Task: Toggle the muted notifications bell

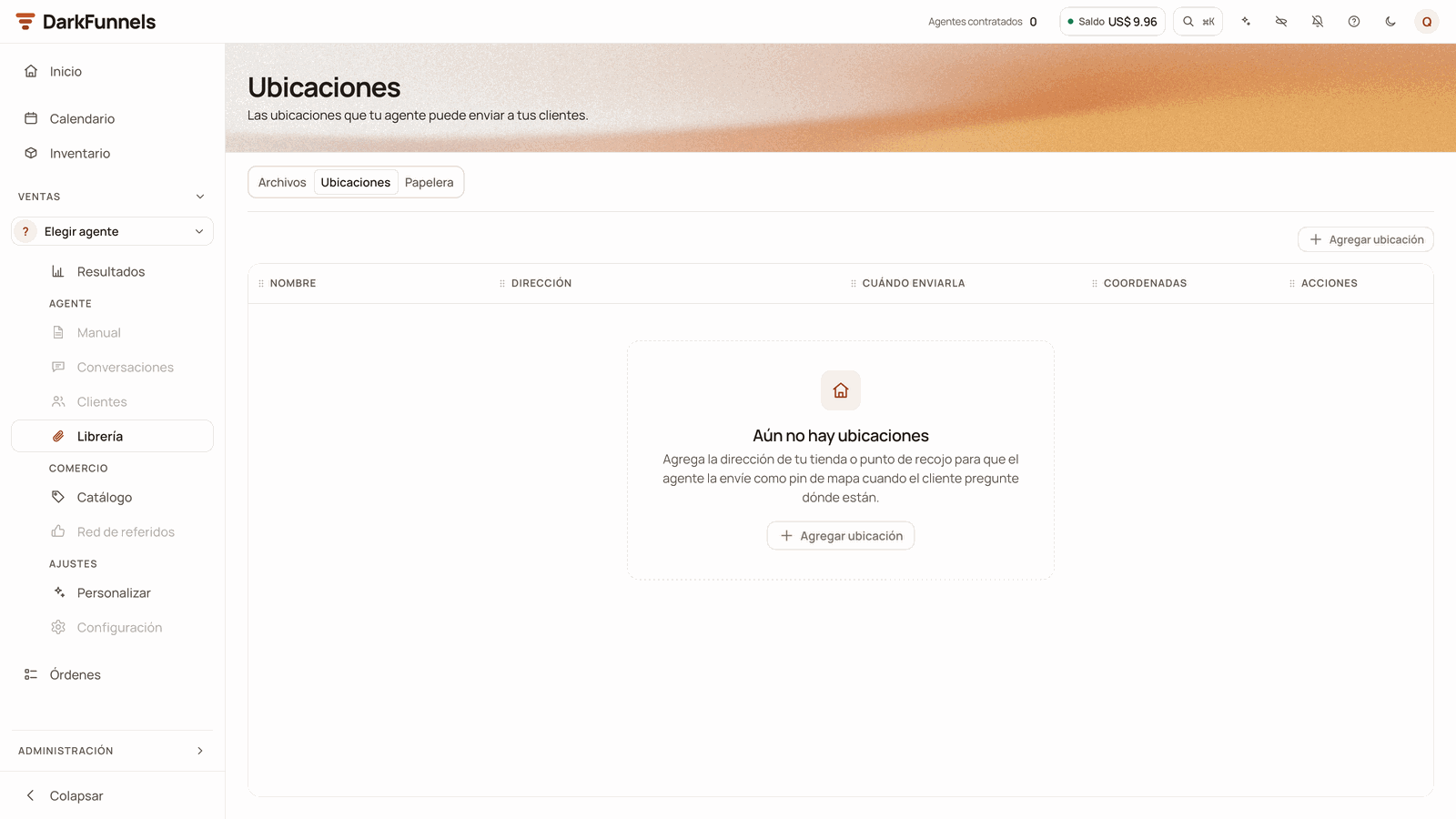Action: click(x=1318, y=22)
